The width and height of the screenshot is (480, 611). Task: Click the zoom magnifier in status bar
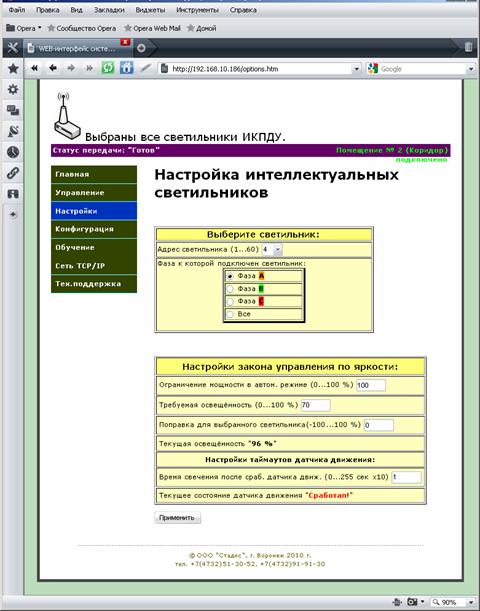coord(437,603)
